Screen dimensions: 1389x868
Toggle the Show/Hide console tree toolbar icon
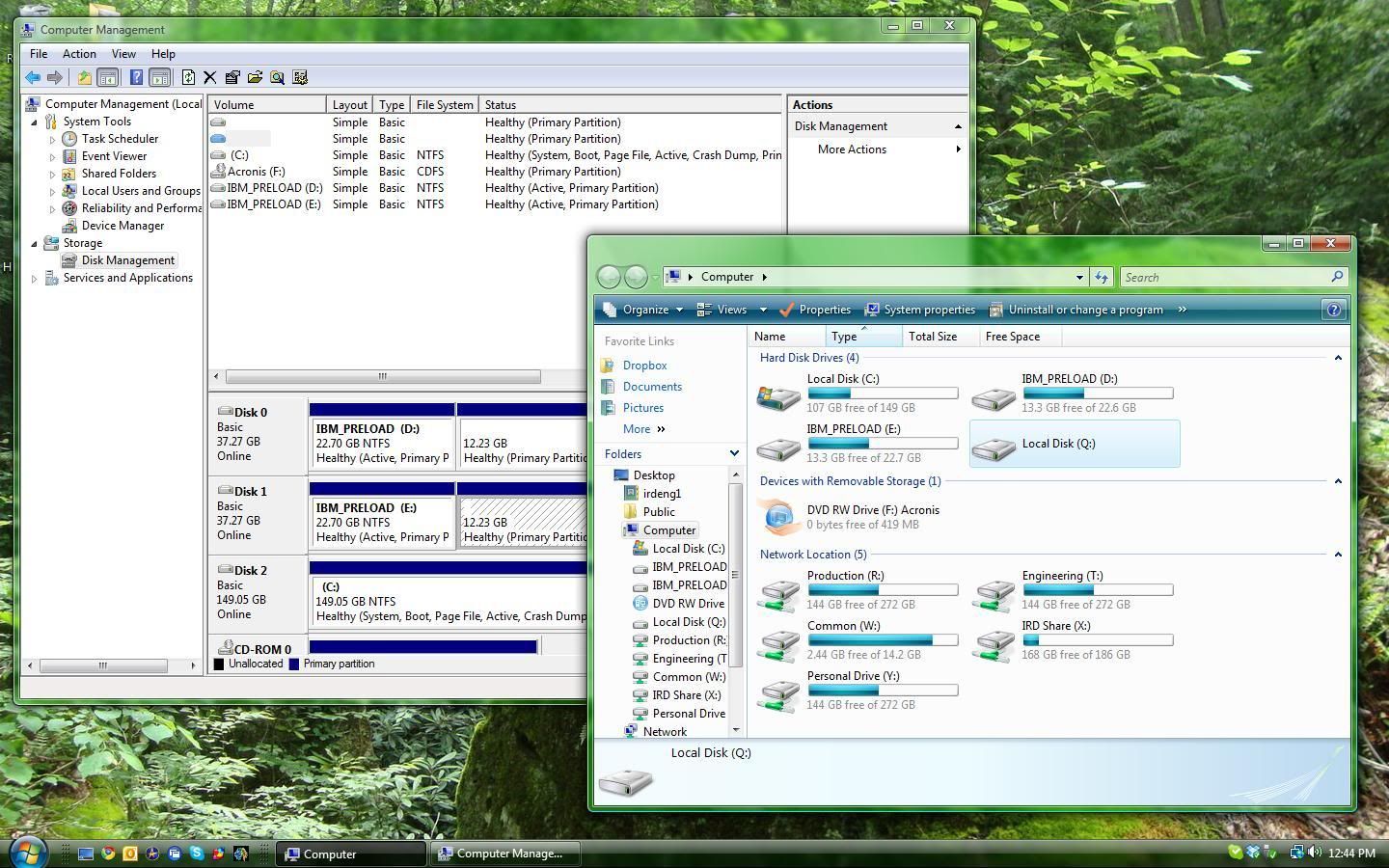pos(108,77)
